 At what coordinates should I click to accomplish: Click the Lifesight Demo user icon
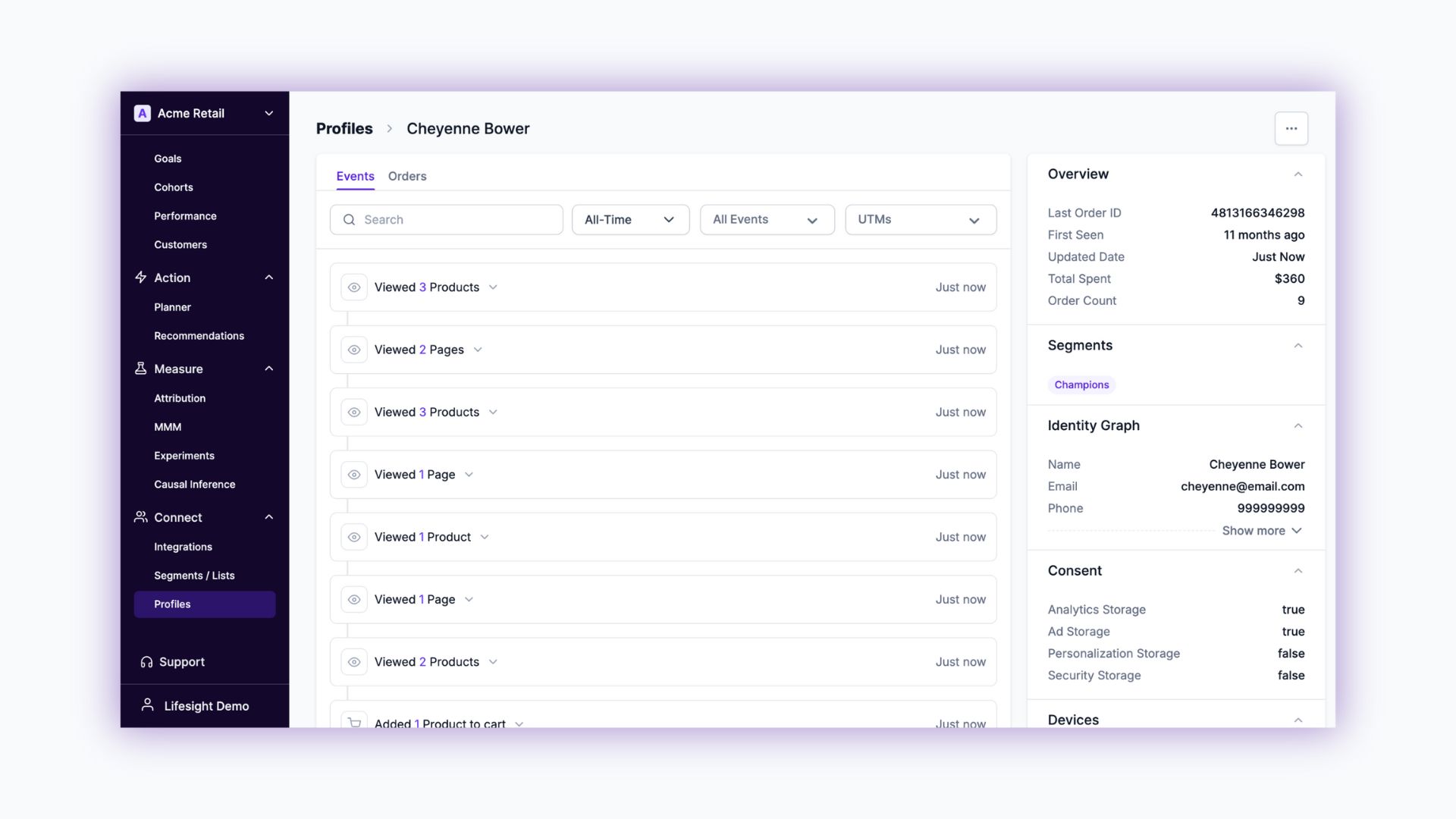point(148,705)
